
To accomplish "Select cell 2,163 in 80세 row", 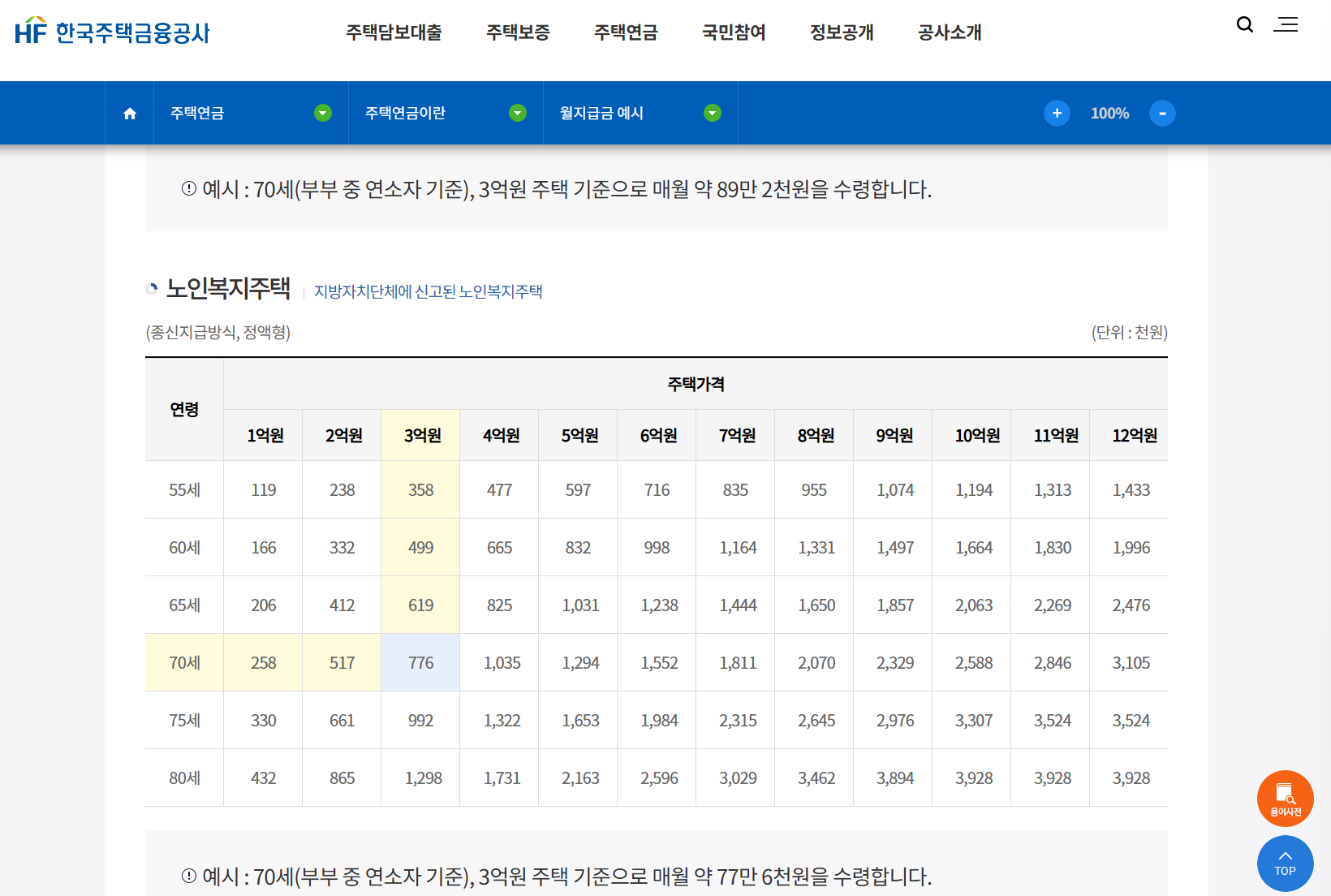I will pyautogui.click(x=578, y=778).
